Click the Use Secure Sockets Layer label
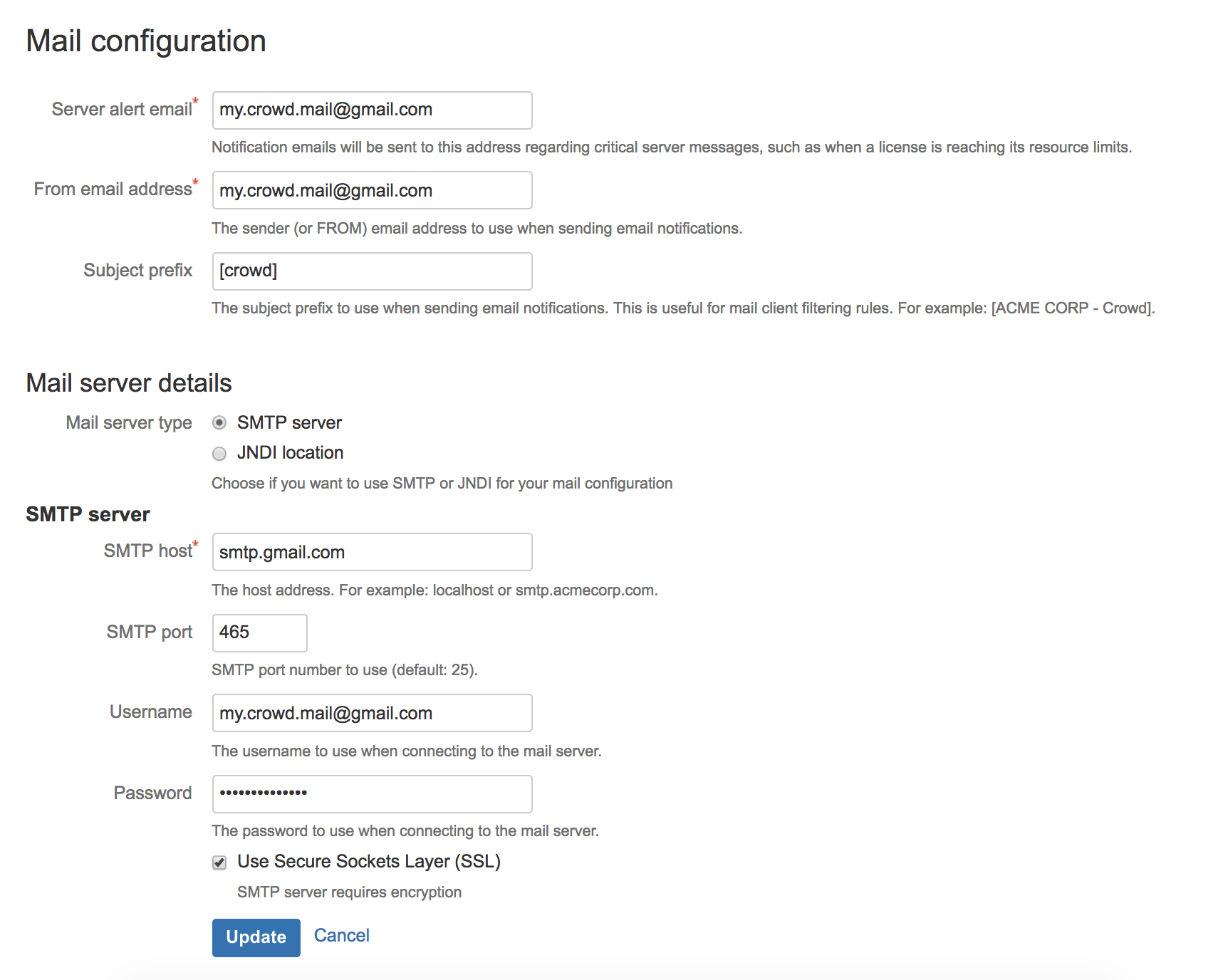 [369, 862]
